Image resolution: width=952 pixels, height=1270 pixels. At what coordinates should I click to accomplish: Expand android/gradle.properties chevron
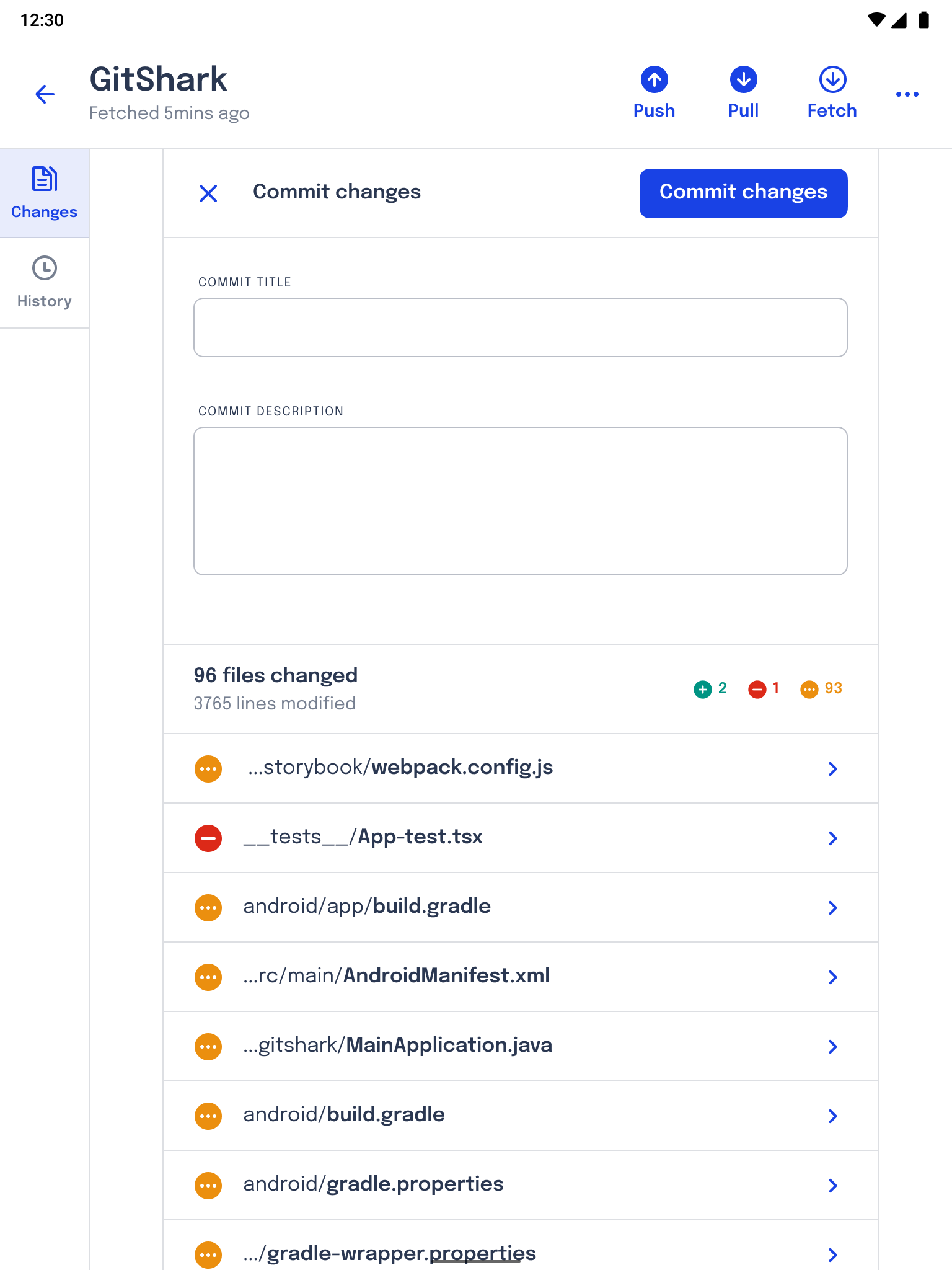[832, 1186]
